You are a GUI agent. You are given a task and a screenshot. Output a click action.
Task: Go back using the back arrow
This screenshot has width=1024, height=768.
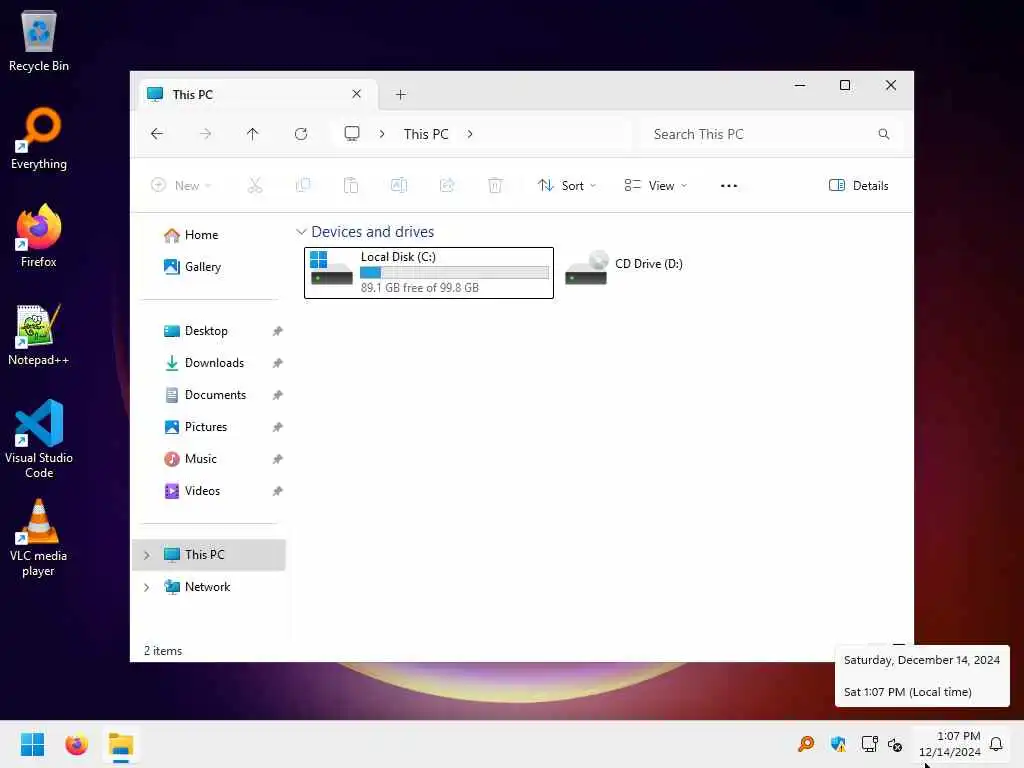pyautogui.click(x=157, y=134)
